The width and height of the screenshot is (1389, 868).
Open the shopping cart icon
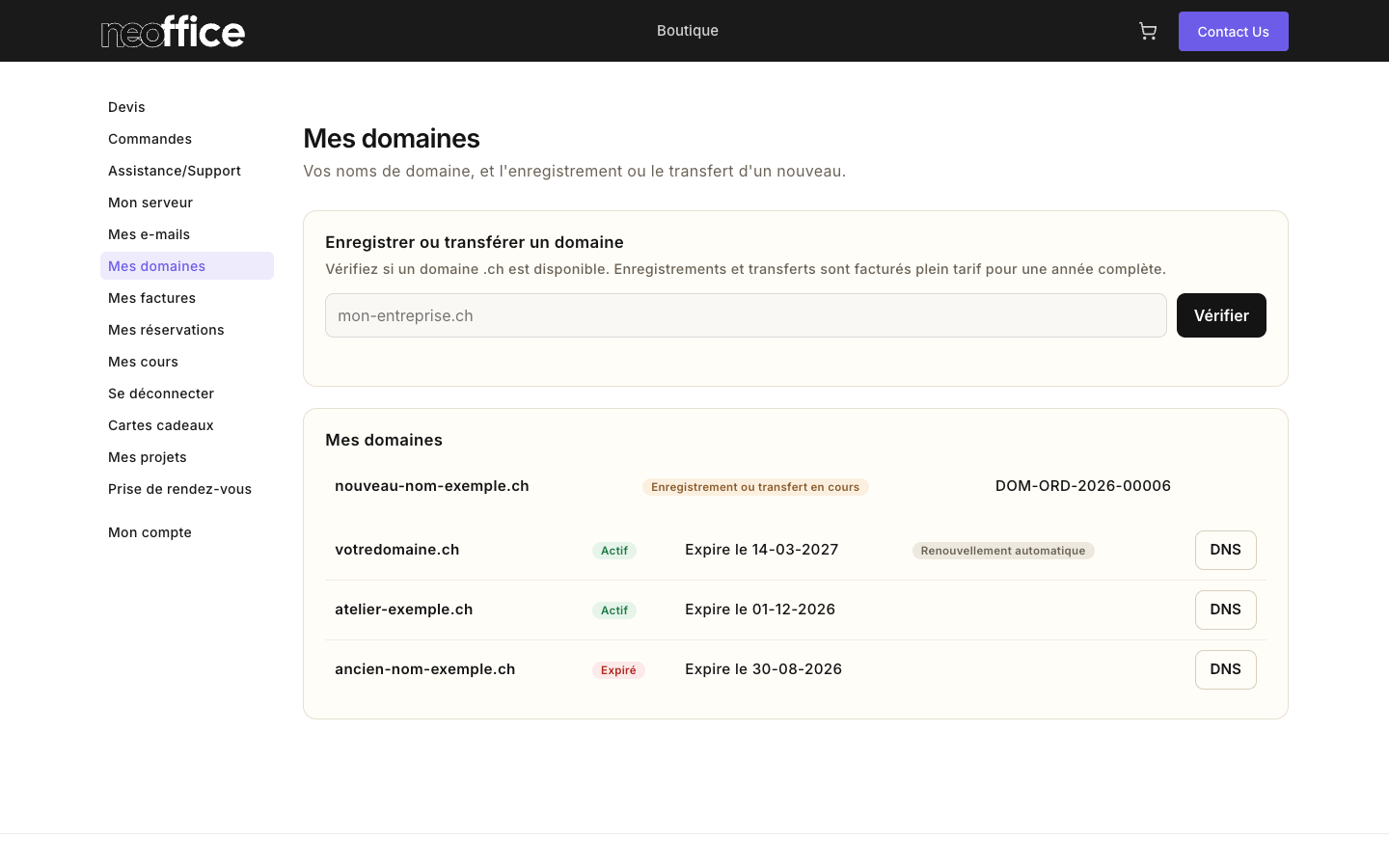point(1148,31)
